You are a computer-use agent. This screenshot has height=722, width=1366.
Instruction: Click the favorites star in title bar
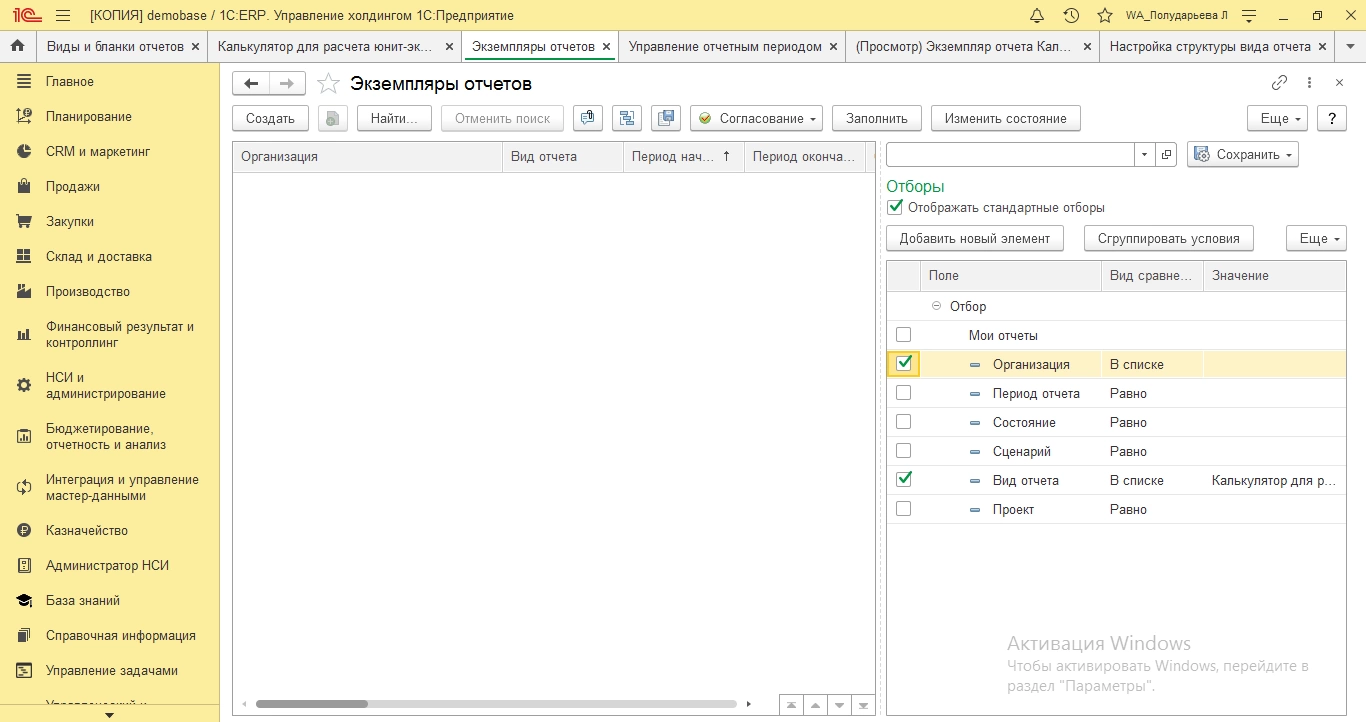tap(1104, 16)
